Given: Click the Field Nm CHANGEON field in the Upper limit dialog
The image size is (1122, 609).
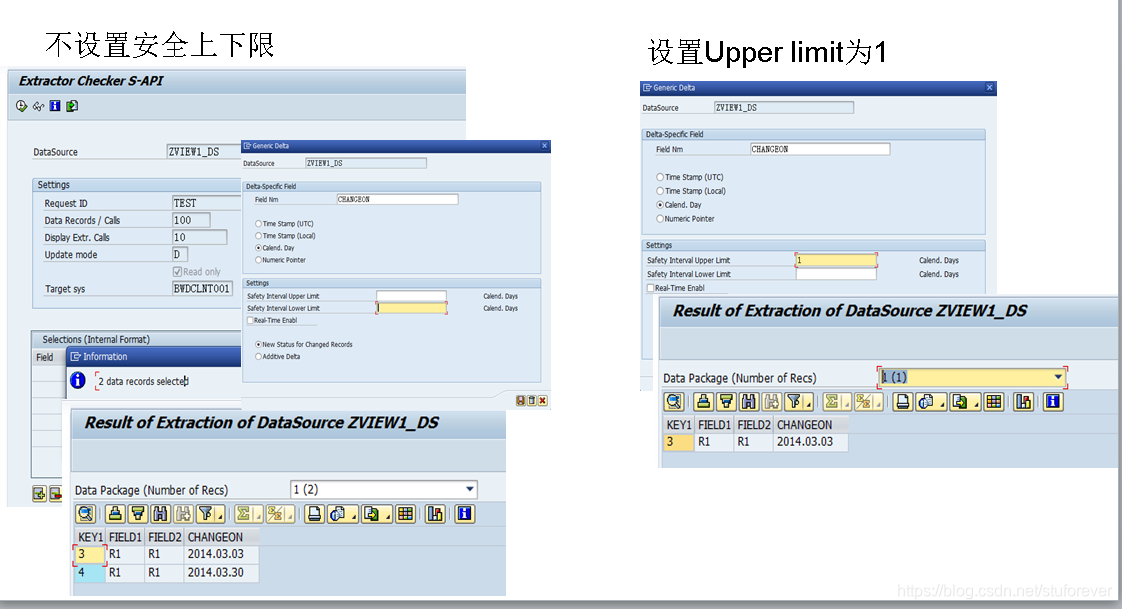Looking at the screenshot, I should coord(820,149).
